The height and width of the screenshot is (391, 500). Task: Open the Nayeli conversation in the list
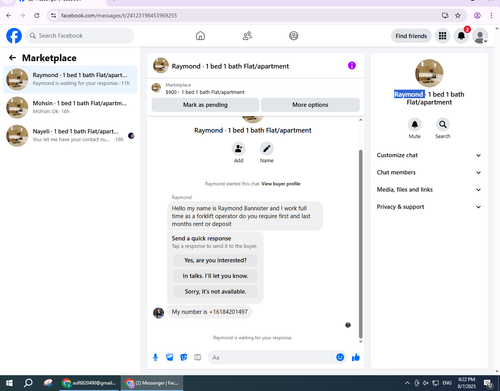[70, 135]
